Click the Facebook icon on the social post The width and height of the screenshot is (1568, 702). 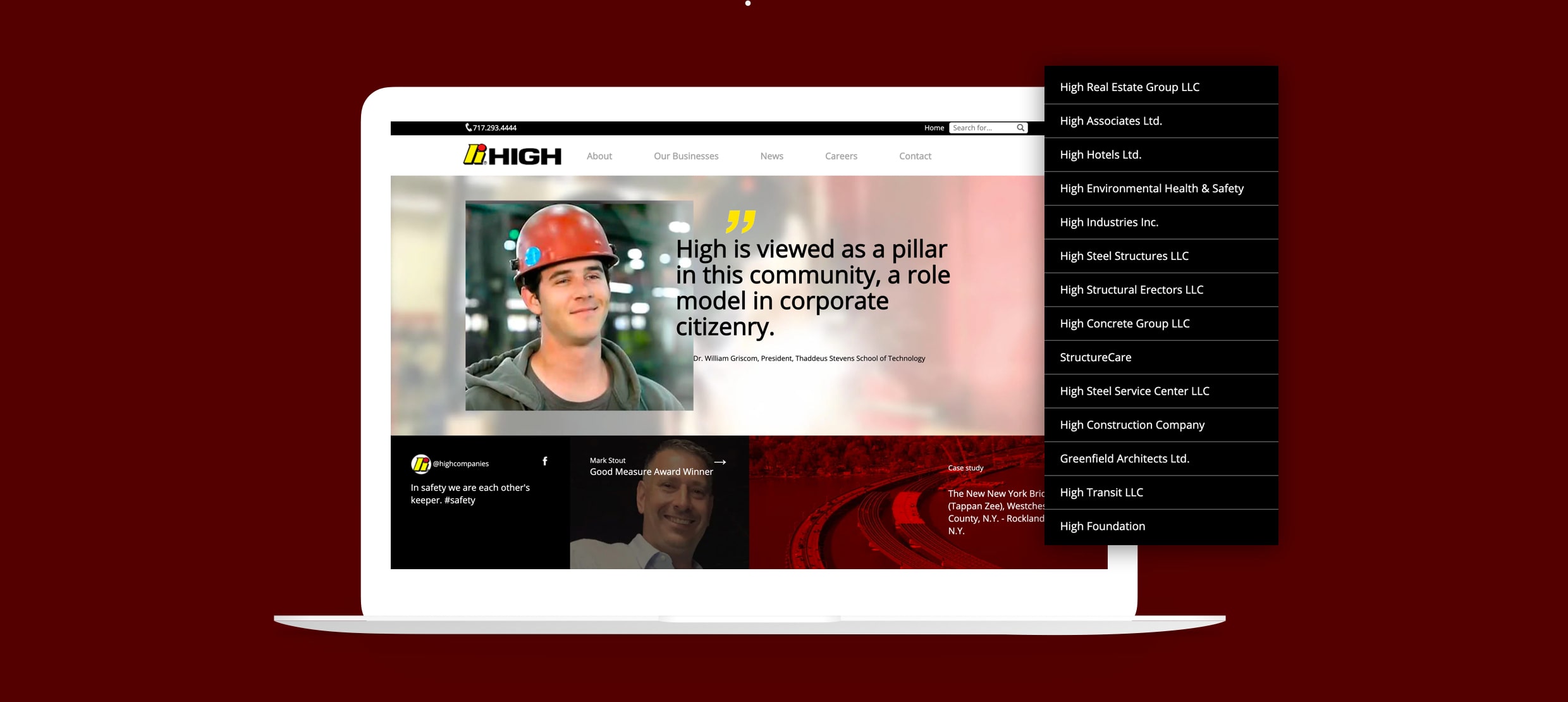tap(544, 461)
